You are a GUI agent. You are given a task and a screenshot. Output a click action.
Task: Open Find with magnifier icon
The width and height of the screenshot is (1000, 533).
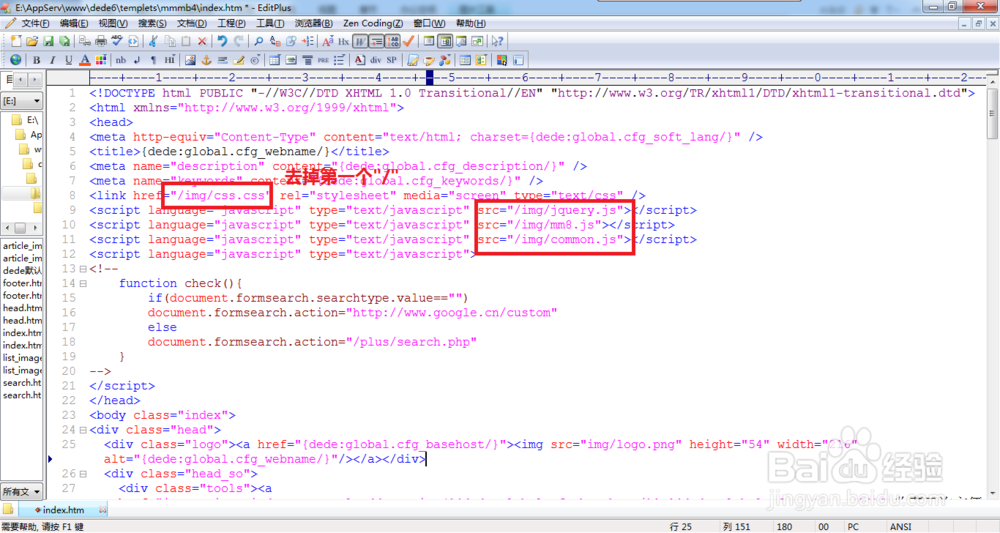click(x=258, y=41)
